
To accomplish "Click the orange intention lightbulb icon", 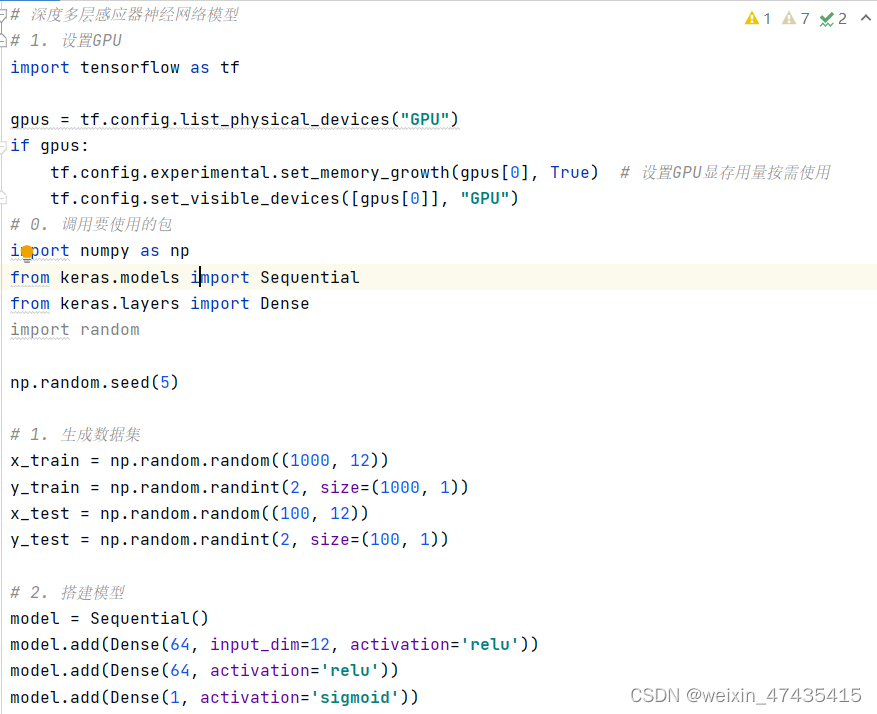I will (x=26, y=254).
